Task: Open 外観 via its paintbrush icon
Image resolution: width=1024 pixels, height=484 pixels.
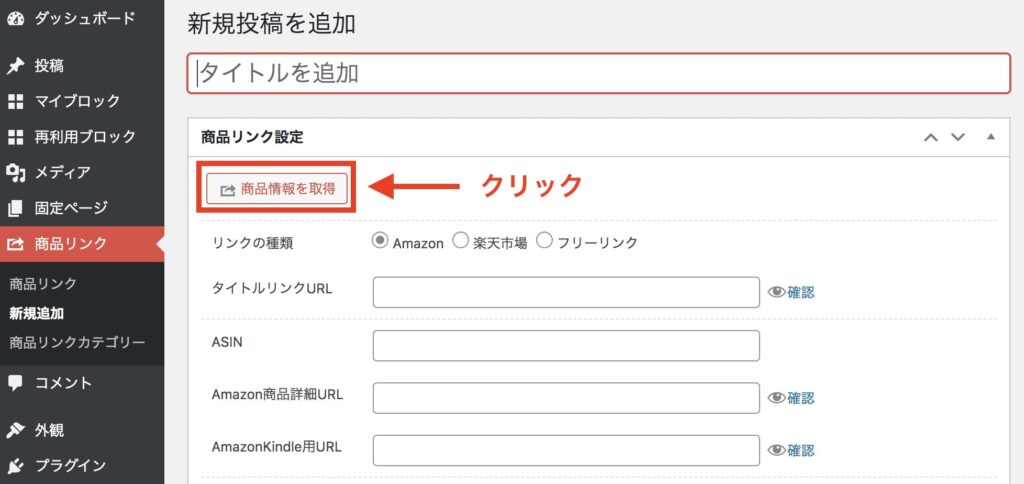Action: tap(15, 430)
